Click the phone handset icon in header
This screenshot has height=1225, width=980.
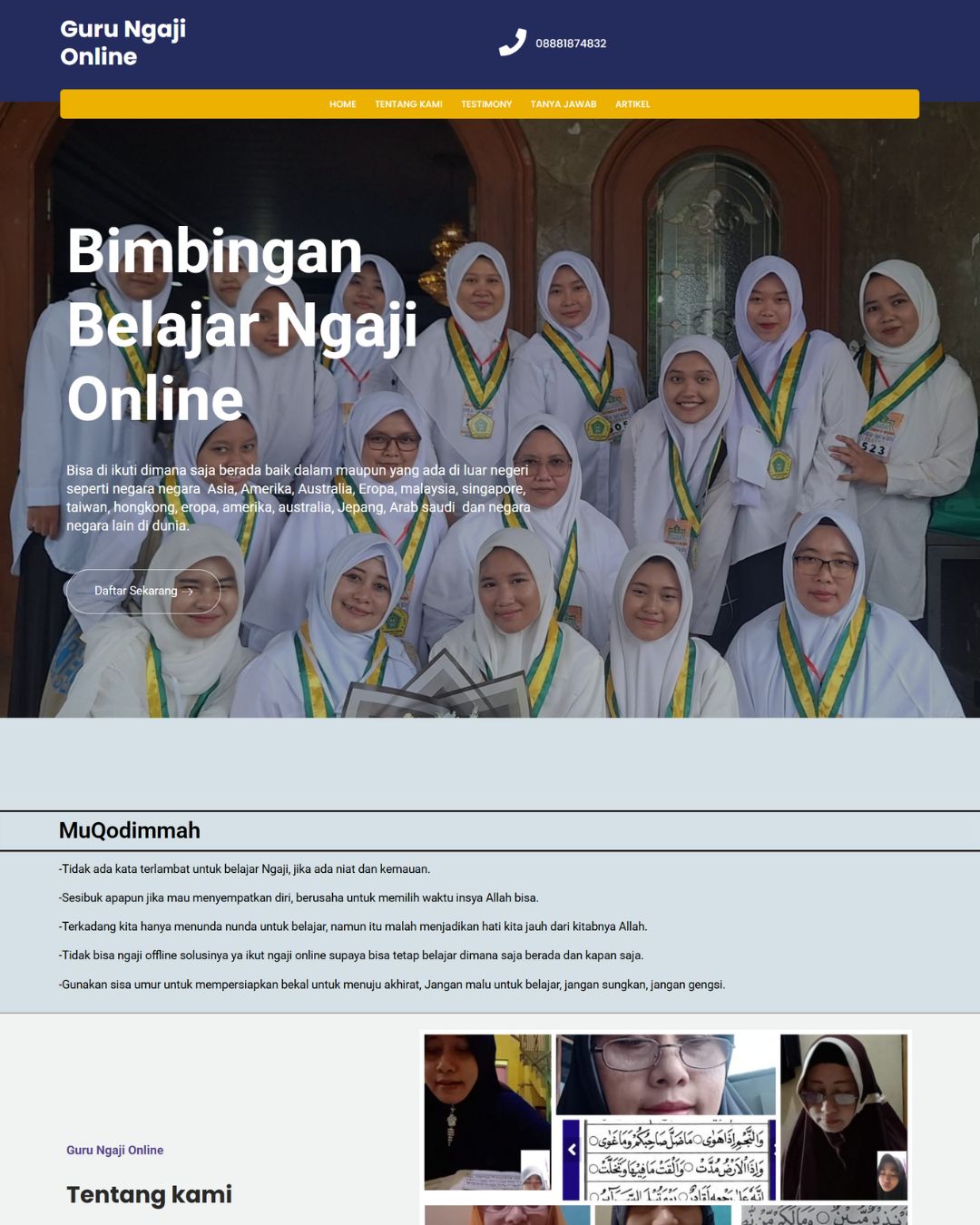[512, 43]
